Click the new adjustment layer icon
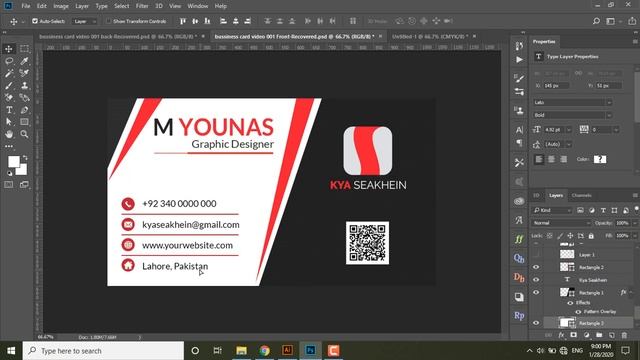This screenshot has height=360, width=640. (x=587, y=335)
